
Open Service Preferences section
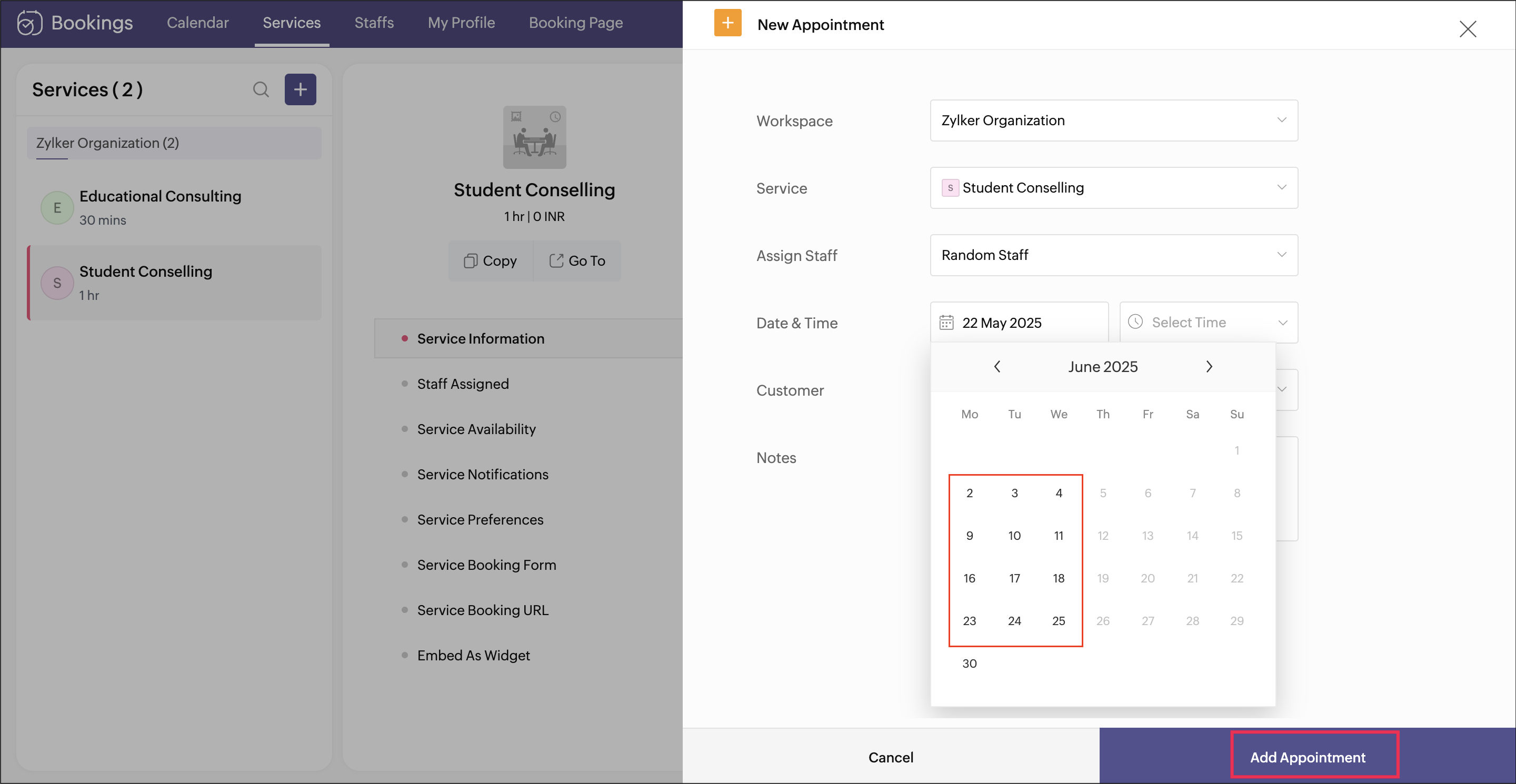coord(480,520)
